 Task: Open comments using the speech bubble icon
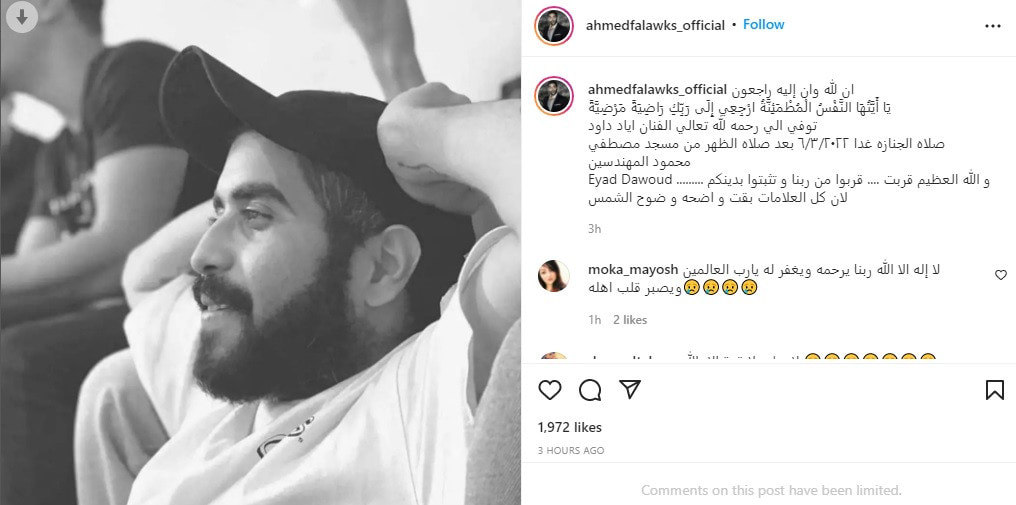tap(590, 390)
